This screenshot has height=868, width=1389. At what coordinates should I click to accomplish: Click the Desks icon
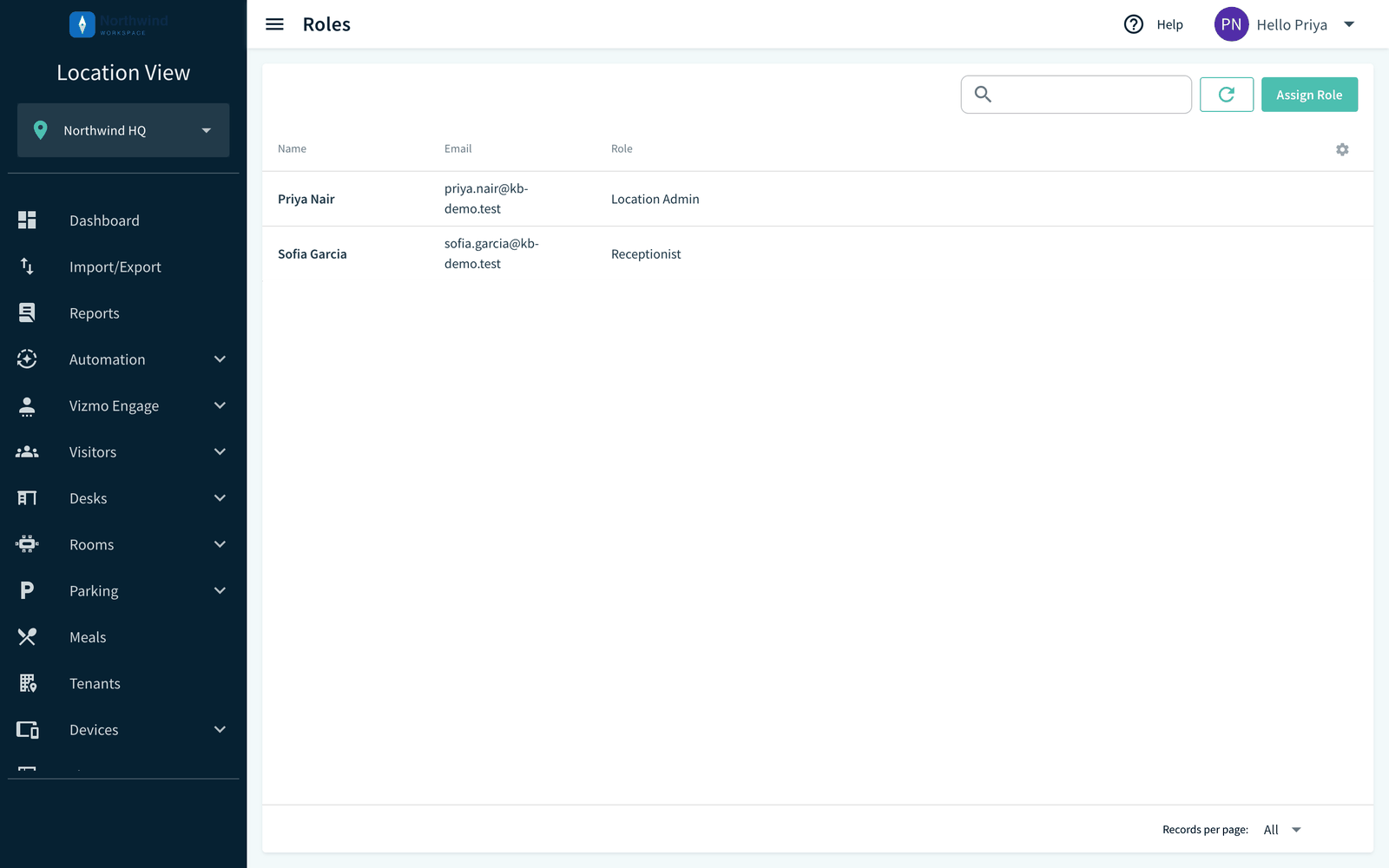pyautogui.click(x=27, y=498)
